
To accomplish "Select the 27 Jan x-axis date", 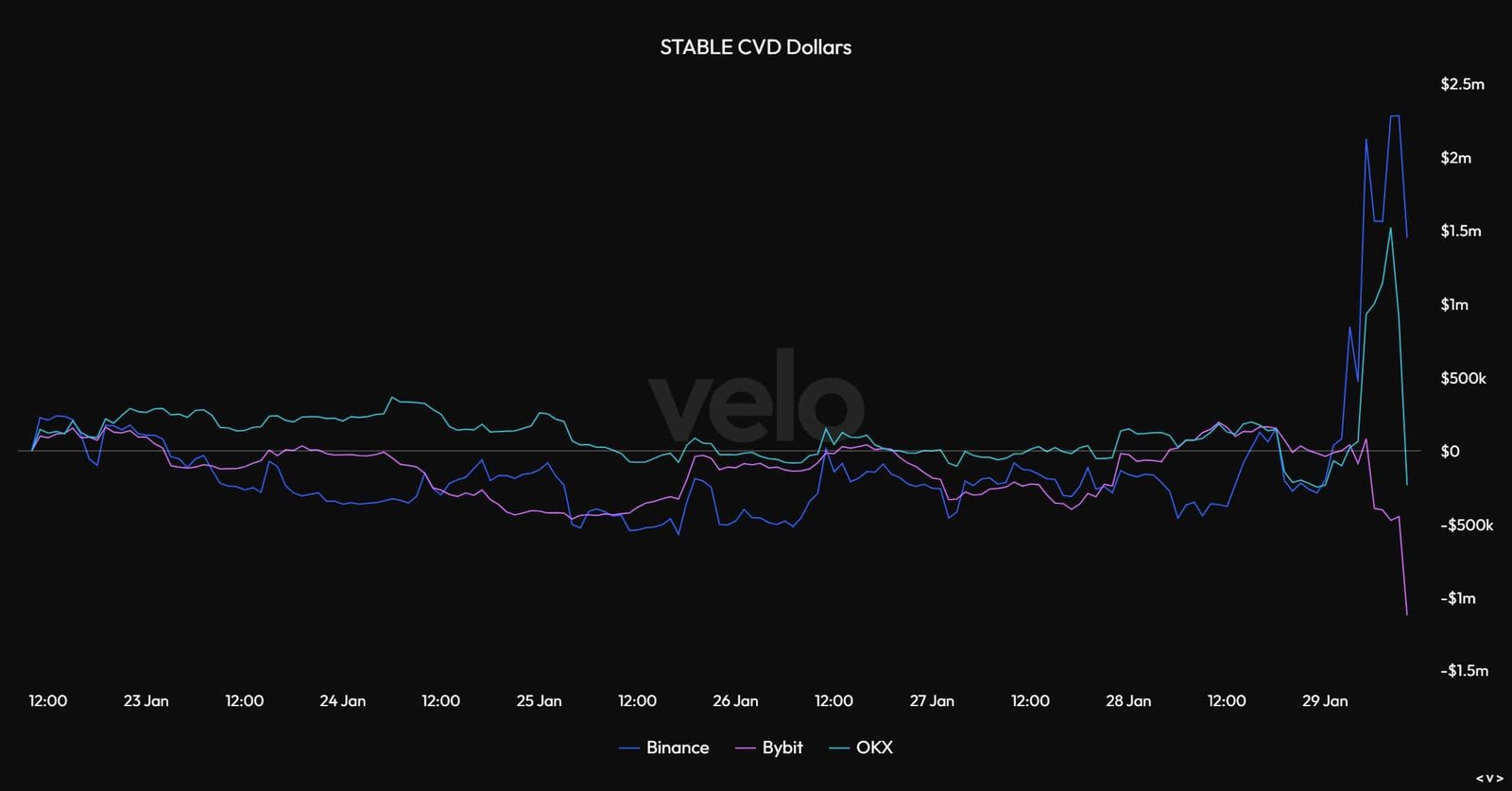I will click(932, 700).
